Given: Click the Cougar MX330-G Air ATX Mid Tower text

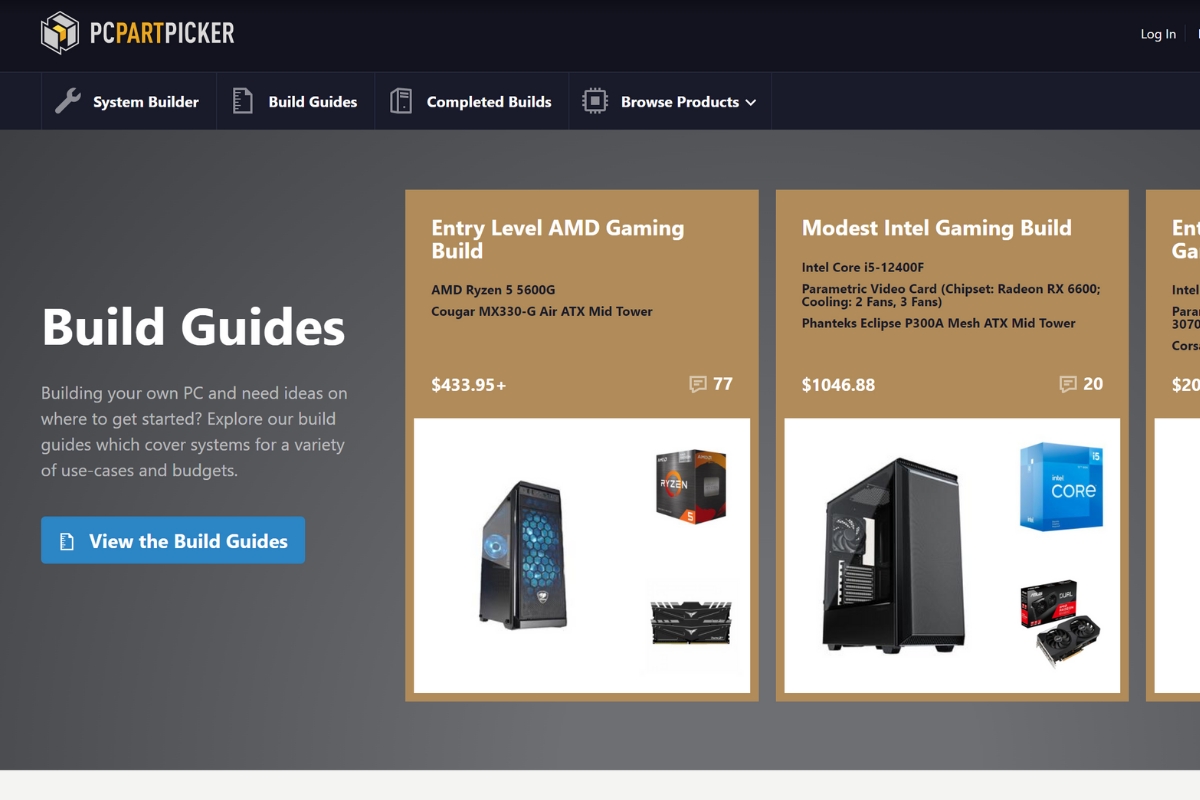Looking at the screenshot, I should [x=542, y=311].
